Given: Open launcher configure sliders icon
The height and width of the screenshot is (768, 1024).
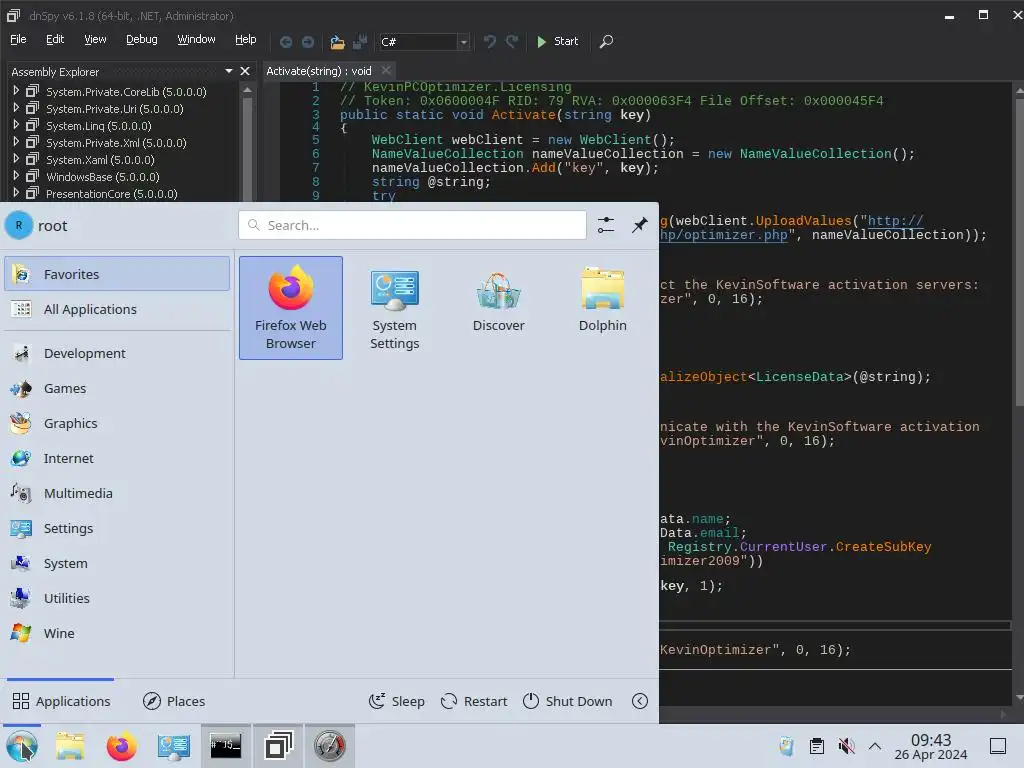Looking at the screenshot, I should coord(605,225).
